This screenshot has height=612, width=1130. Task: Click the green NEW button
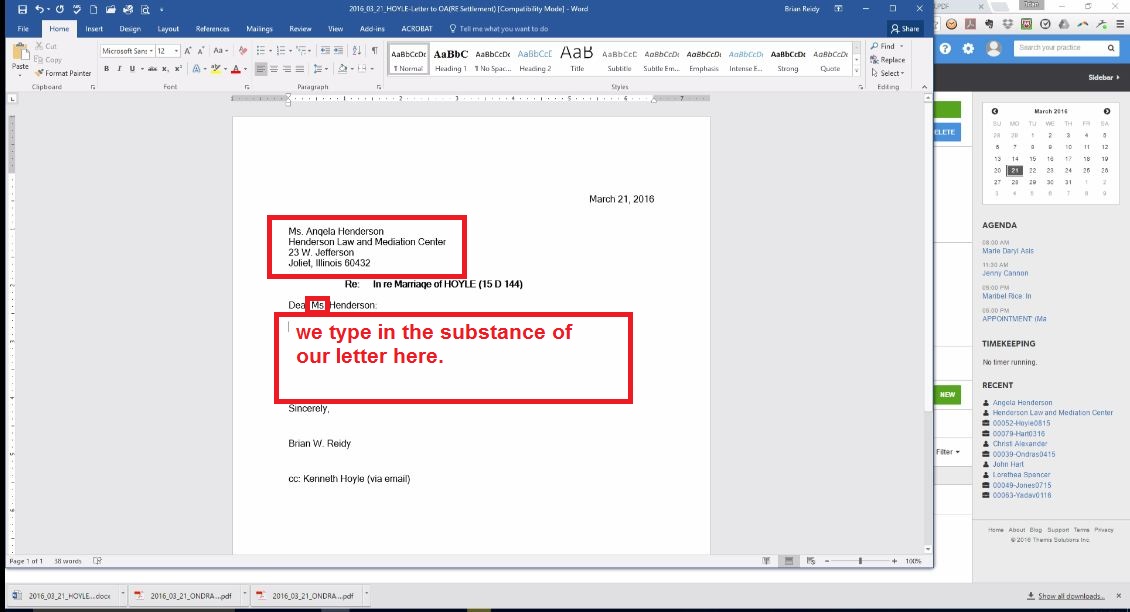click(946, 394)
